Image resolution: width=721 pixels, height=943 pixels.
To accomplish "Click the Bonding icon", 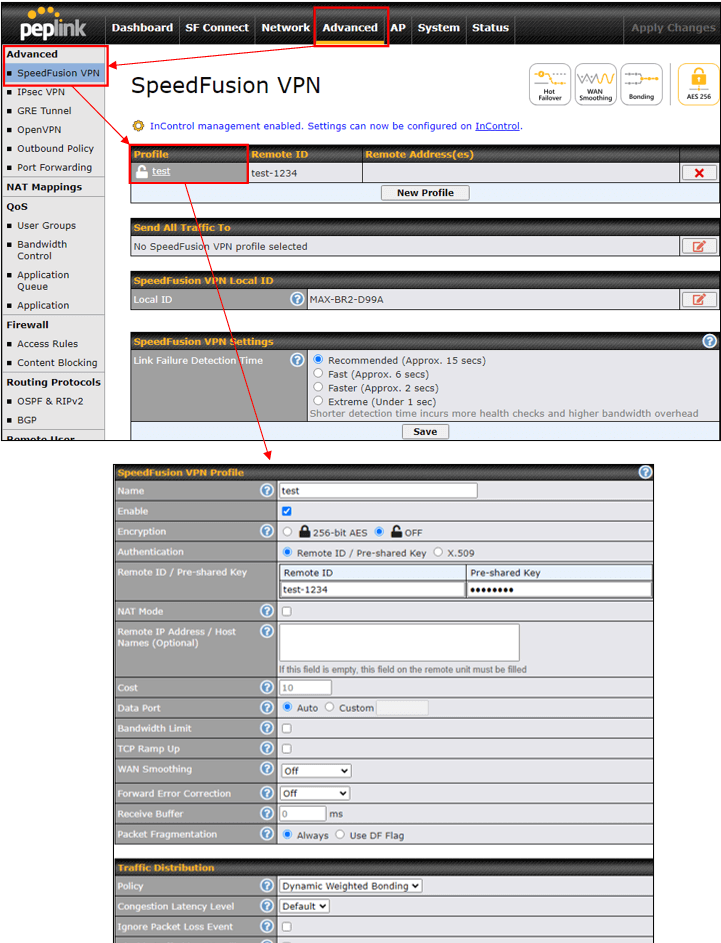I will tap(641, 85).
